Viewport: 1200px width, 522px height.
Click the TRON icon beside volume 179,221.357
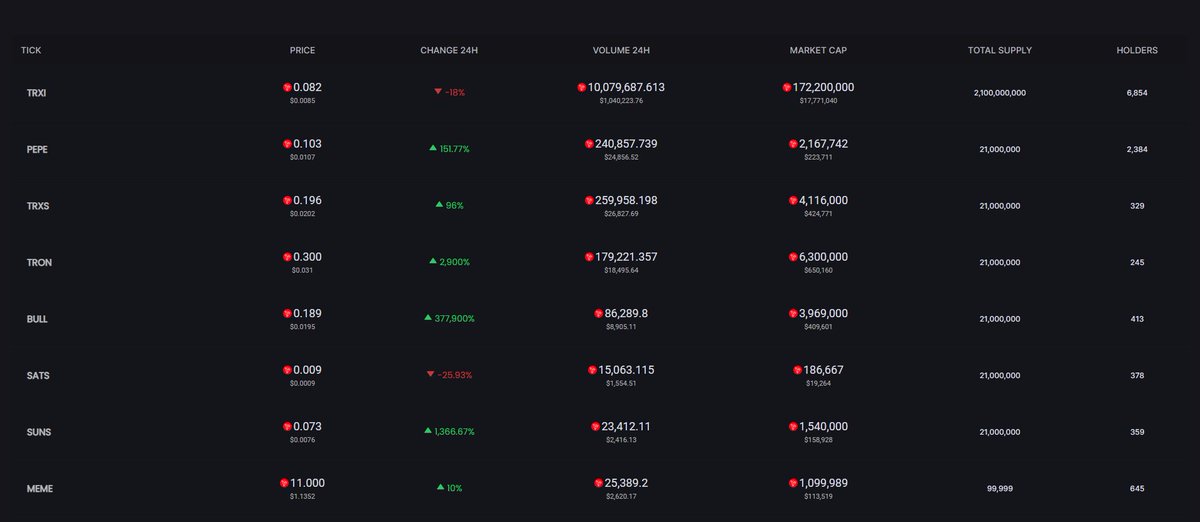pos(589,257)
